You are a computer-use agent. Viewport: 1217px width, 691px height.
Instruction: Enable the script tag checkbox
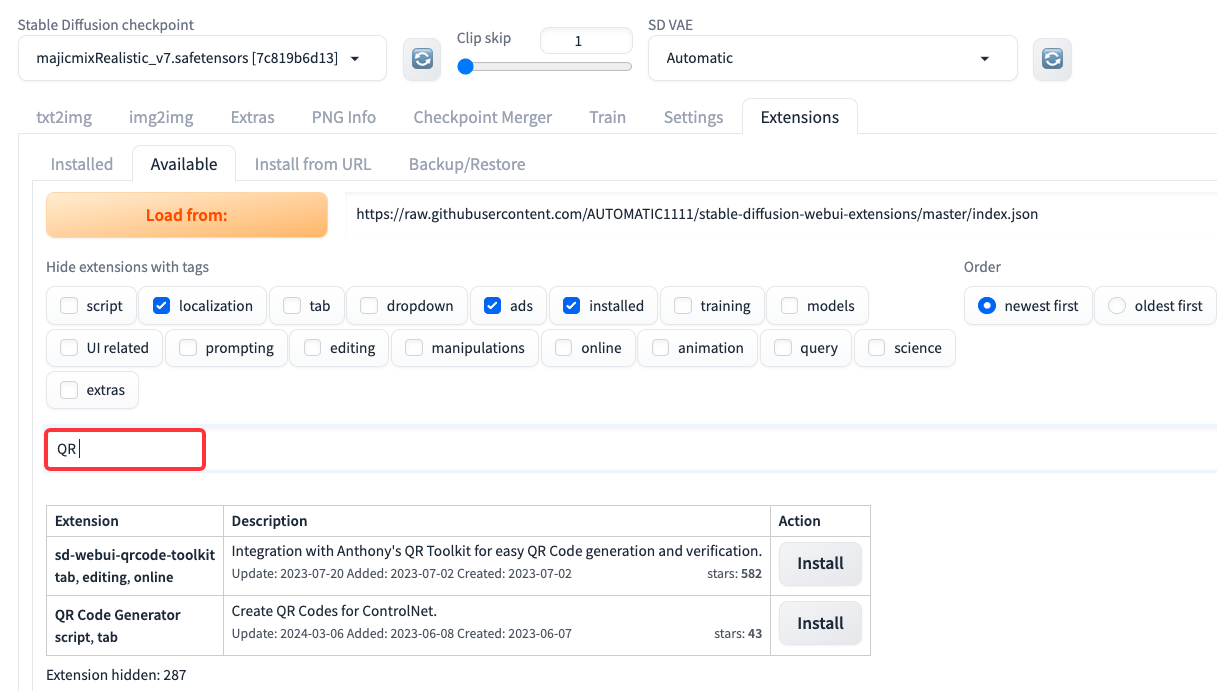click(x=69, y=306)
